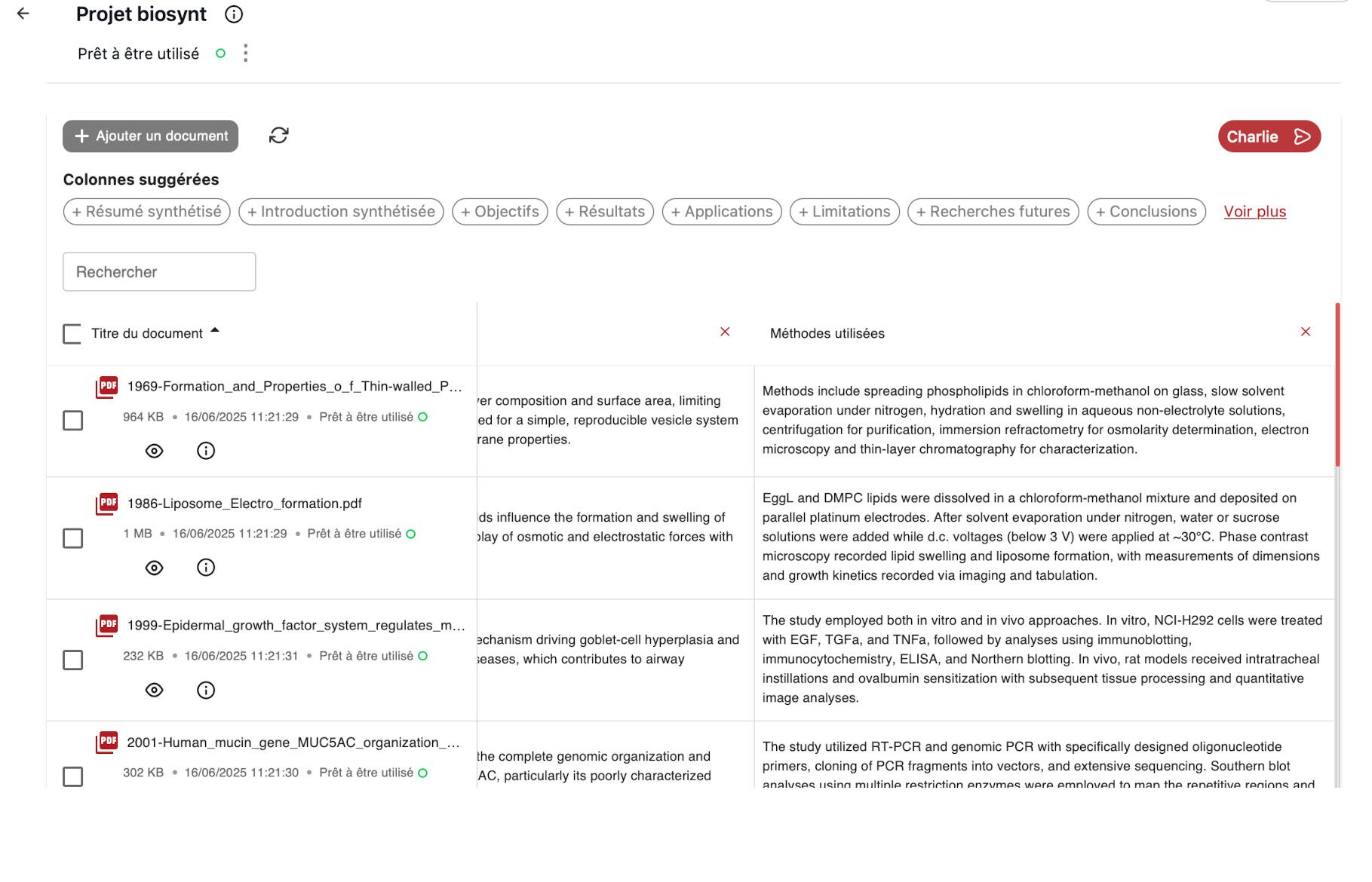Select the 1969-Formation document checkbox

[x=73, y=421]
